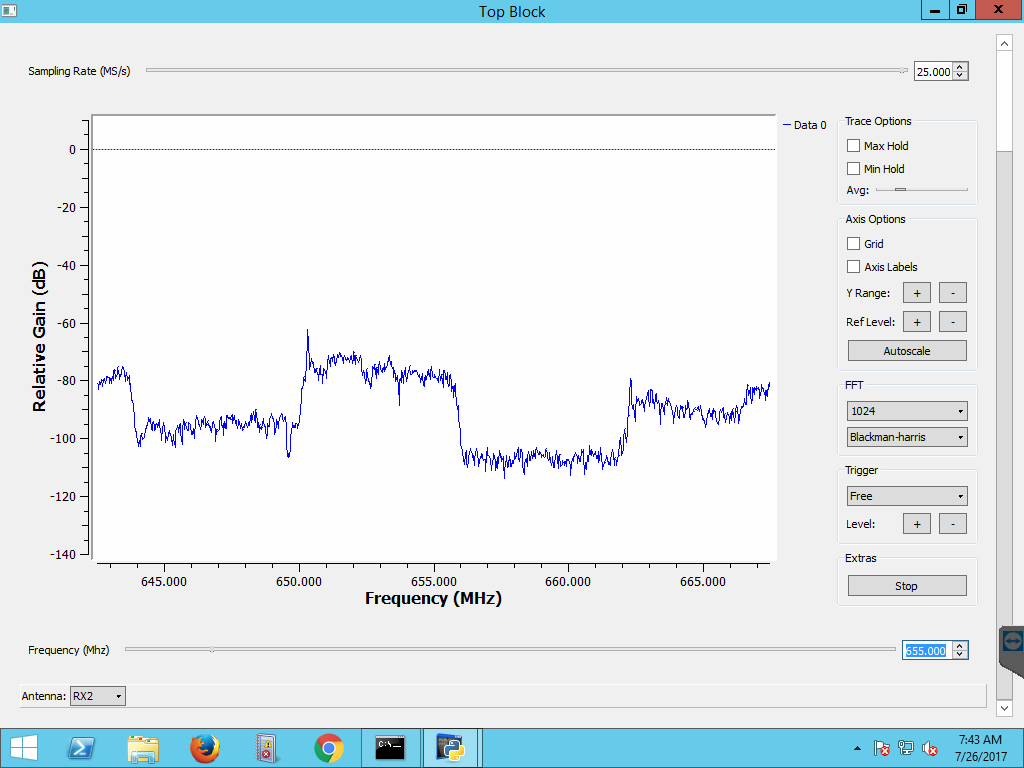
Task: Open Windows PowerShell from the taskbar
Action: click(81, 747)
